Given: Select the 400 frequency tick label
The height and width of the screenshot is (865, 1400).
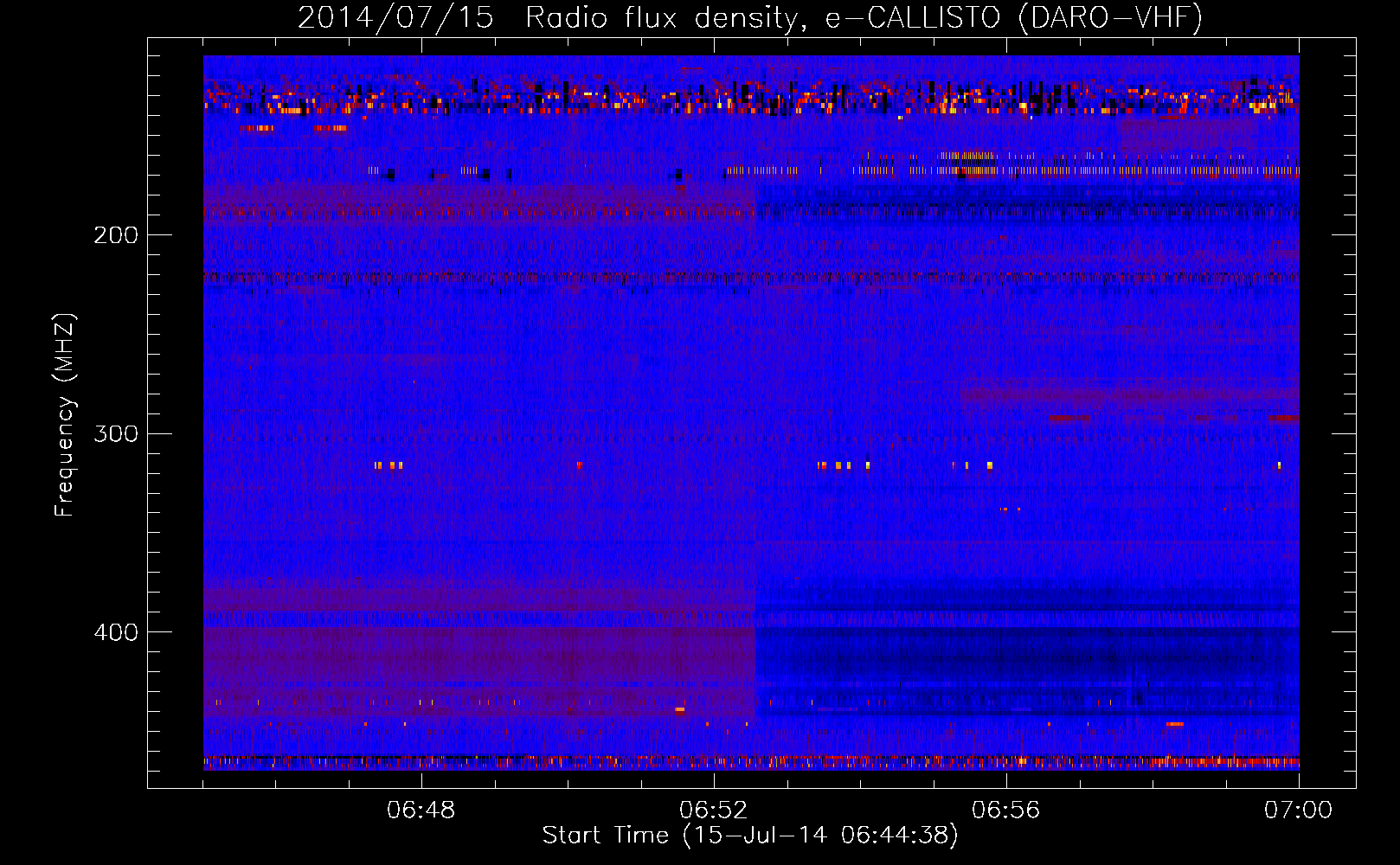Looking at the screenshot, I should [116, 632].
